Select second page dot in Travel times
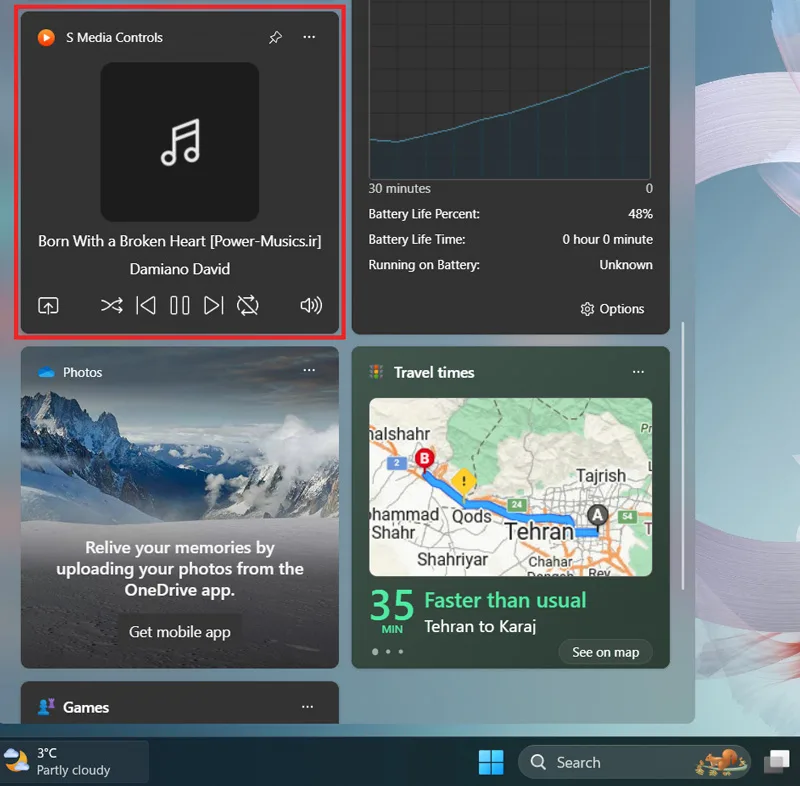 (x=388, y=651)
